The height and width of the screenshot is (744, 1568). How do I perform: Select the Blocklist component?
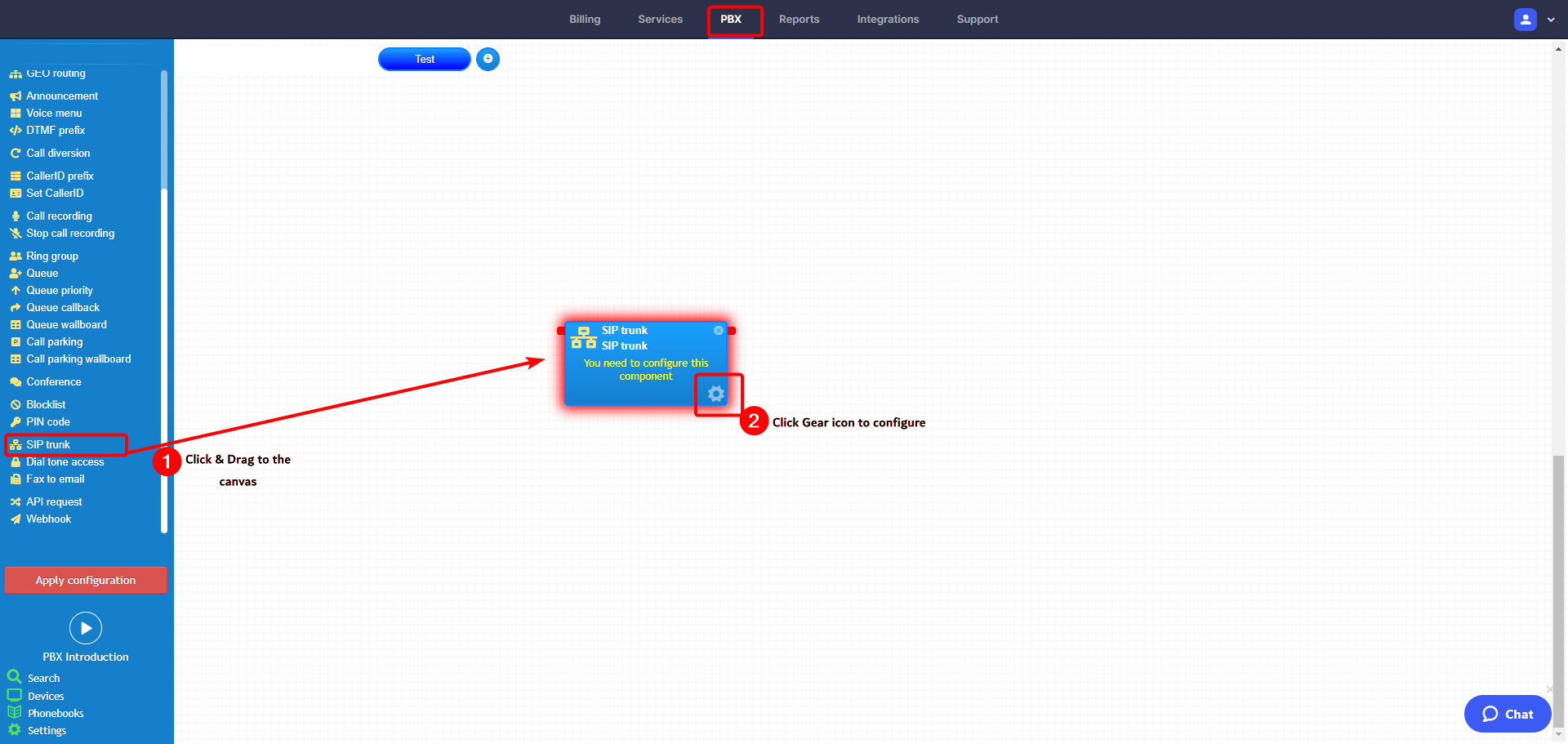point(46,403)
